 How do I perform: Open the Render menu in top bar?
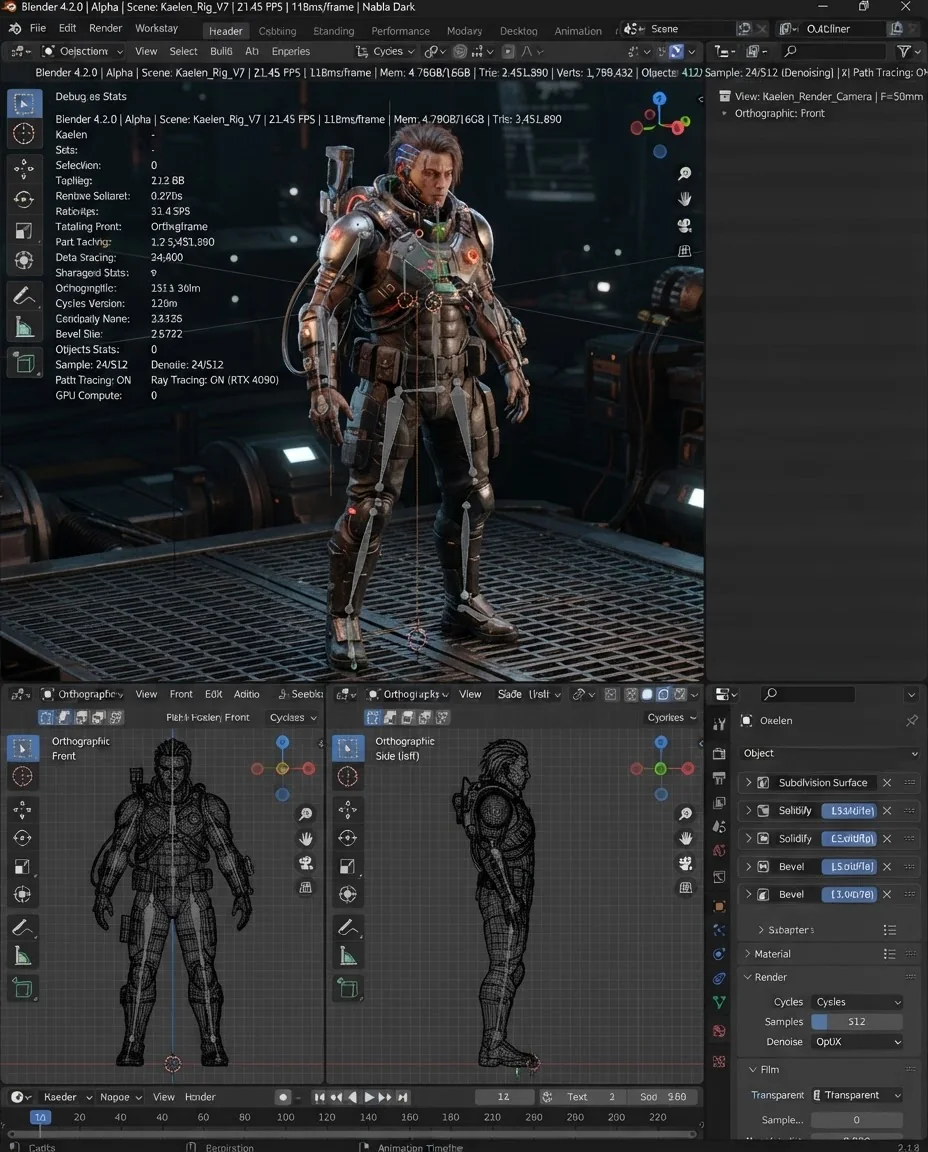(106, 28)
